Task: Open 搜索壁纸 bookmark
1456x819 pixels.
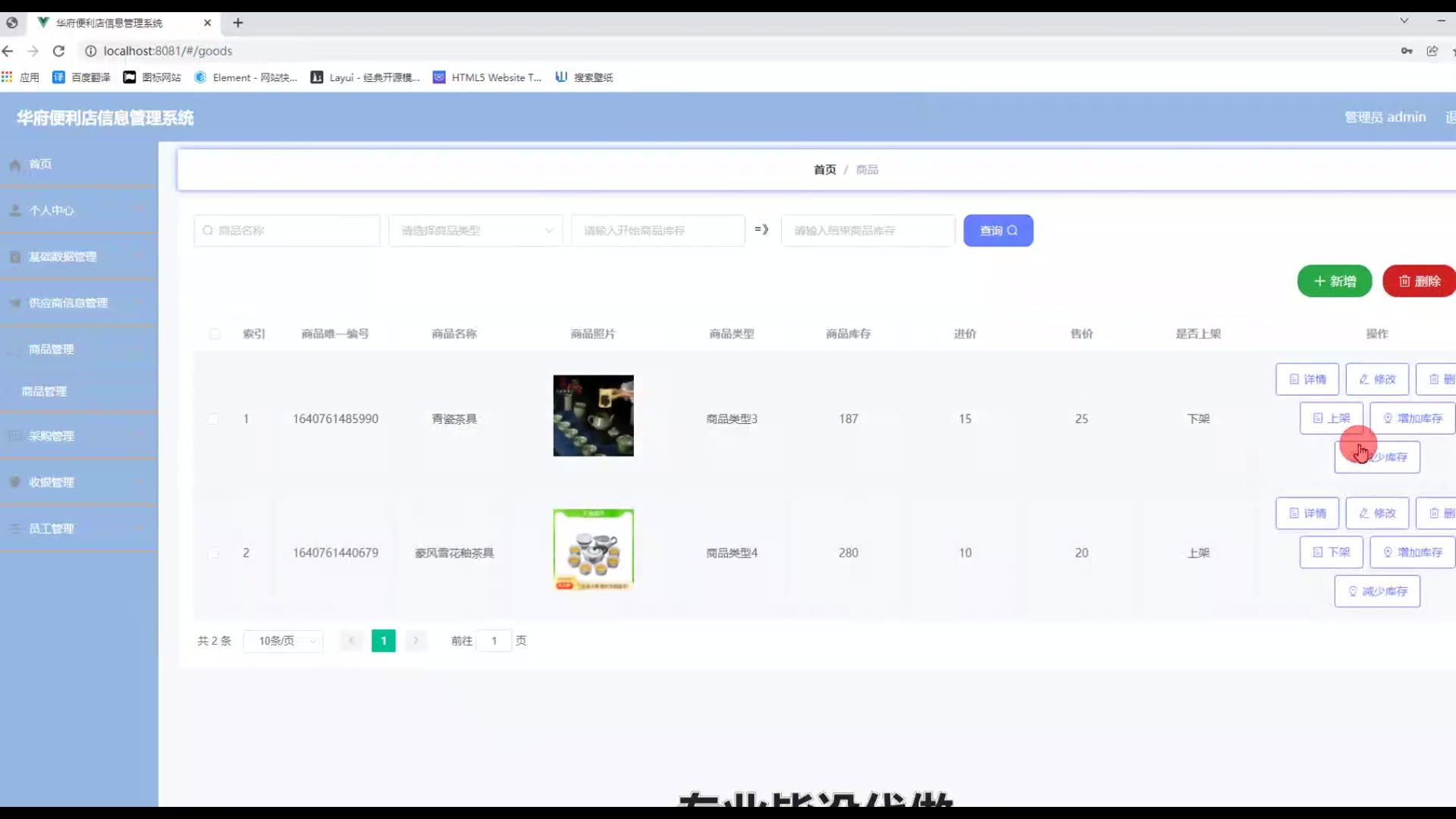Action: pos(584,77)
